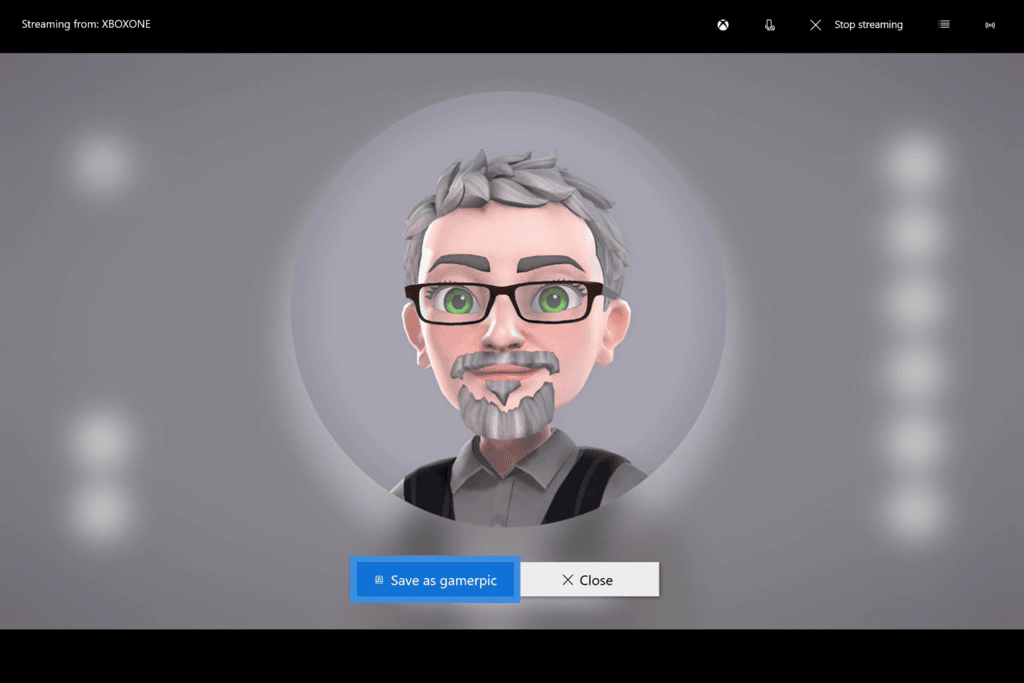
Task: Select the Xbox nexus logo on the toolbar
Action: 722,24
